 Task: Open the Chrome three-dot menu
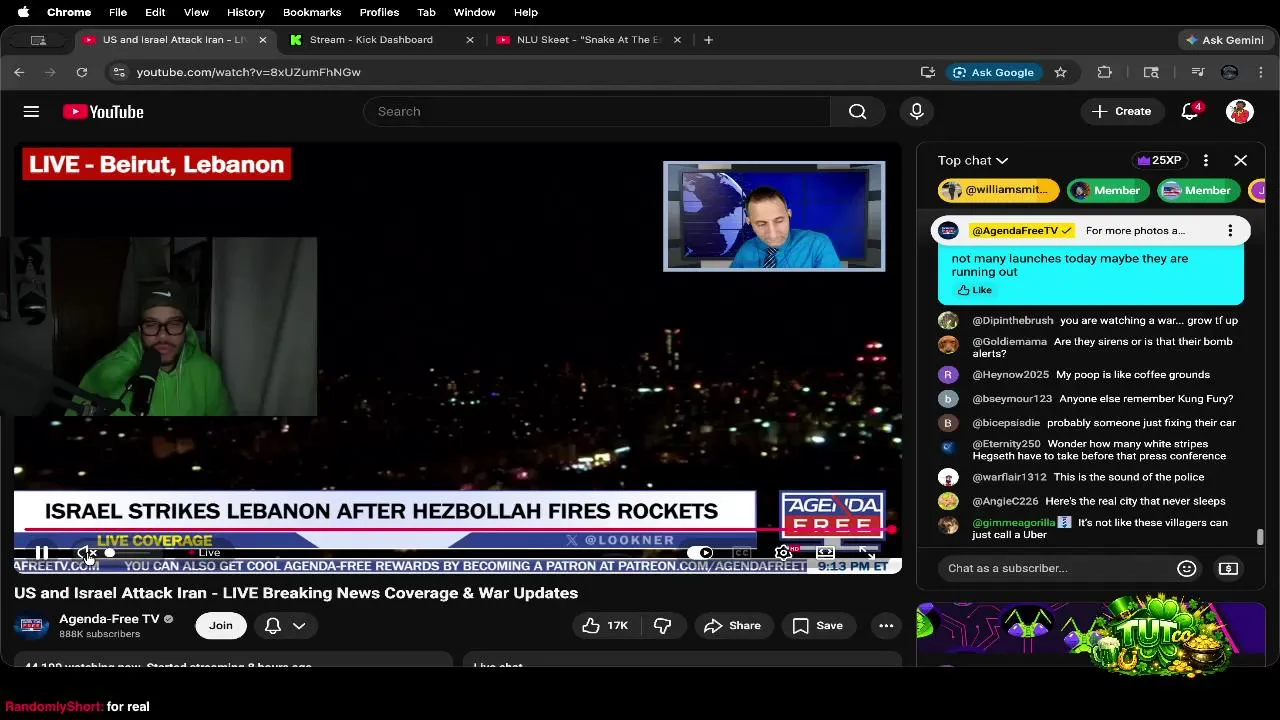click(x=1261, y=72)
